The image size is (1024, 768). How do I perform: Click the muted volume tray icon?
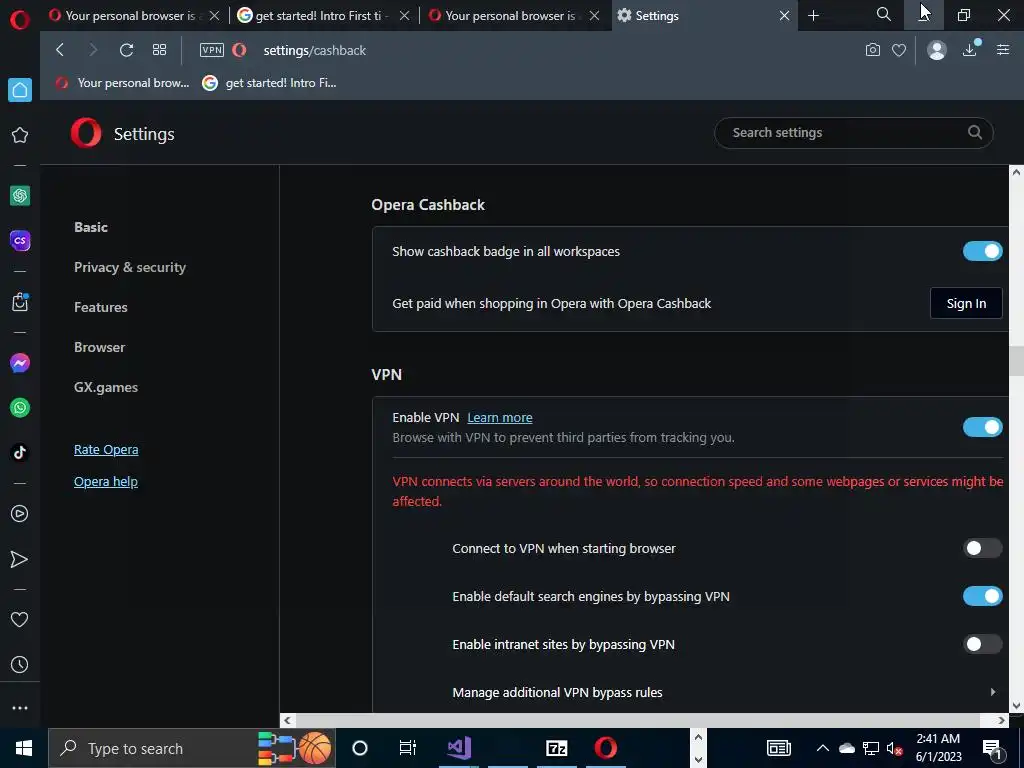(895, 748)
